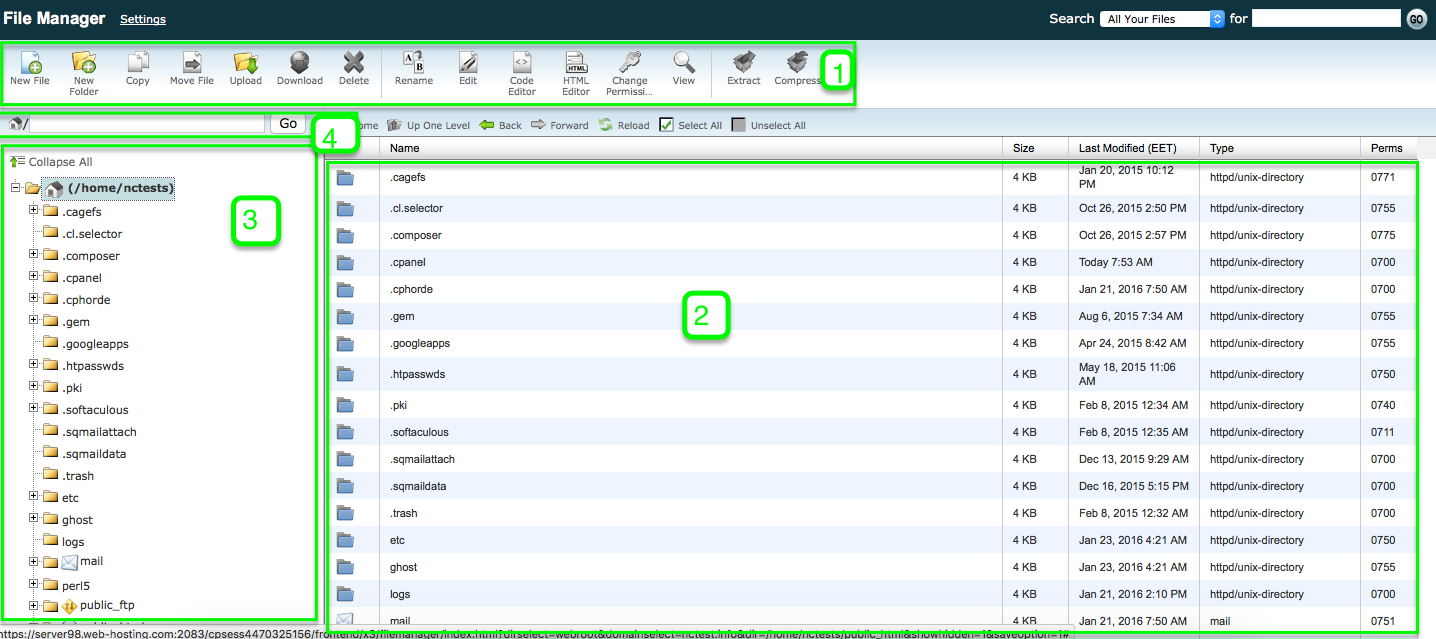Select the Copy toolbar icon
1436x639 pixels.
138,63
